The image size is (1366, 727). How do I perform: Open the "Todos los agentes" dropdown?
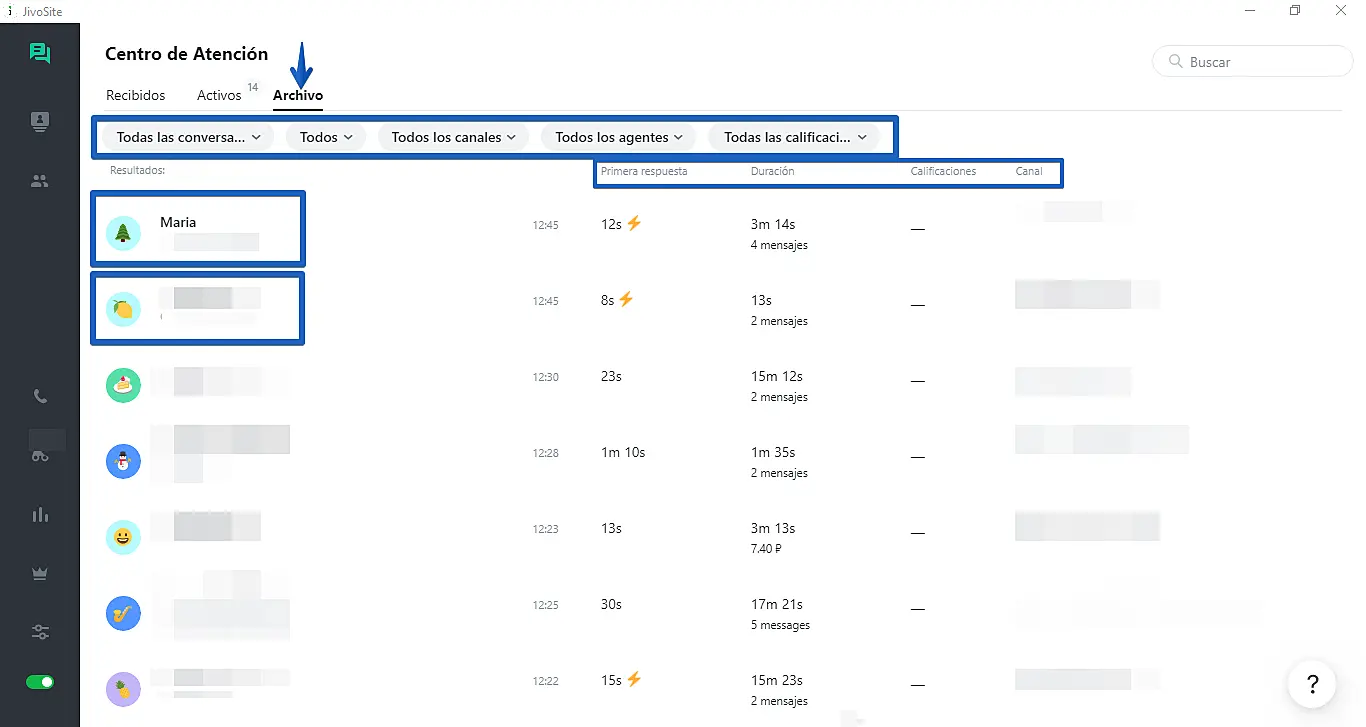[618, 137]
